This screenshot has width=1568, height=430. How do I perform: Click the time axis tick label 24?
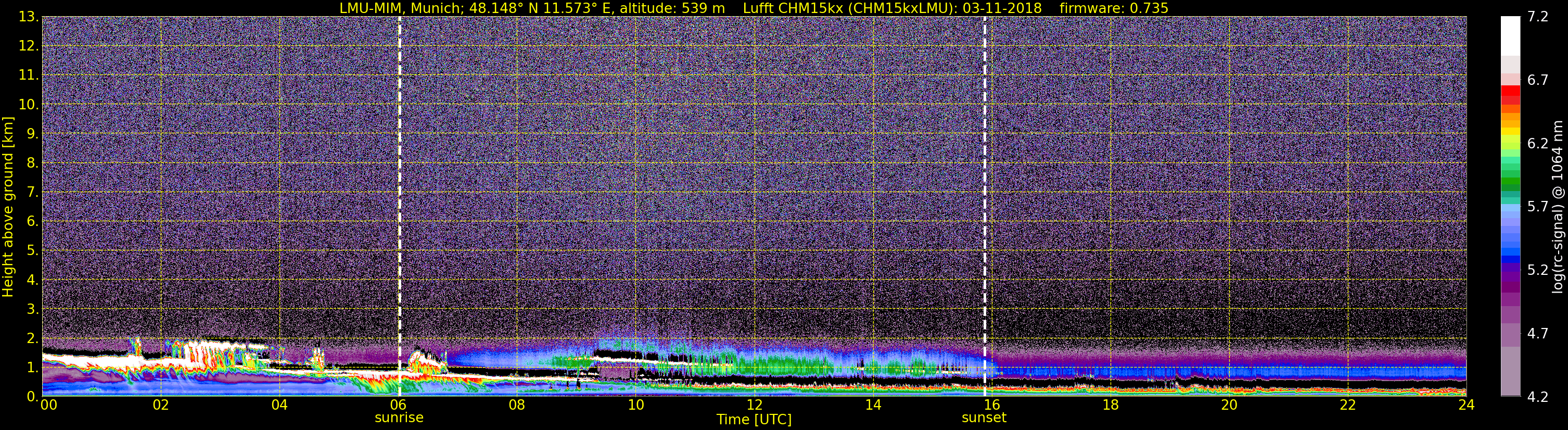pos(1467,405)
